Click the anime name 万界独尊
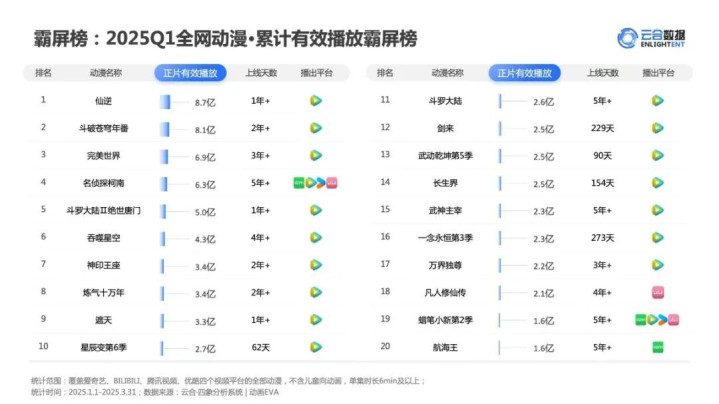 [x=445, y=265]
